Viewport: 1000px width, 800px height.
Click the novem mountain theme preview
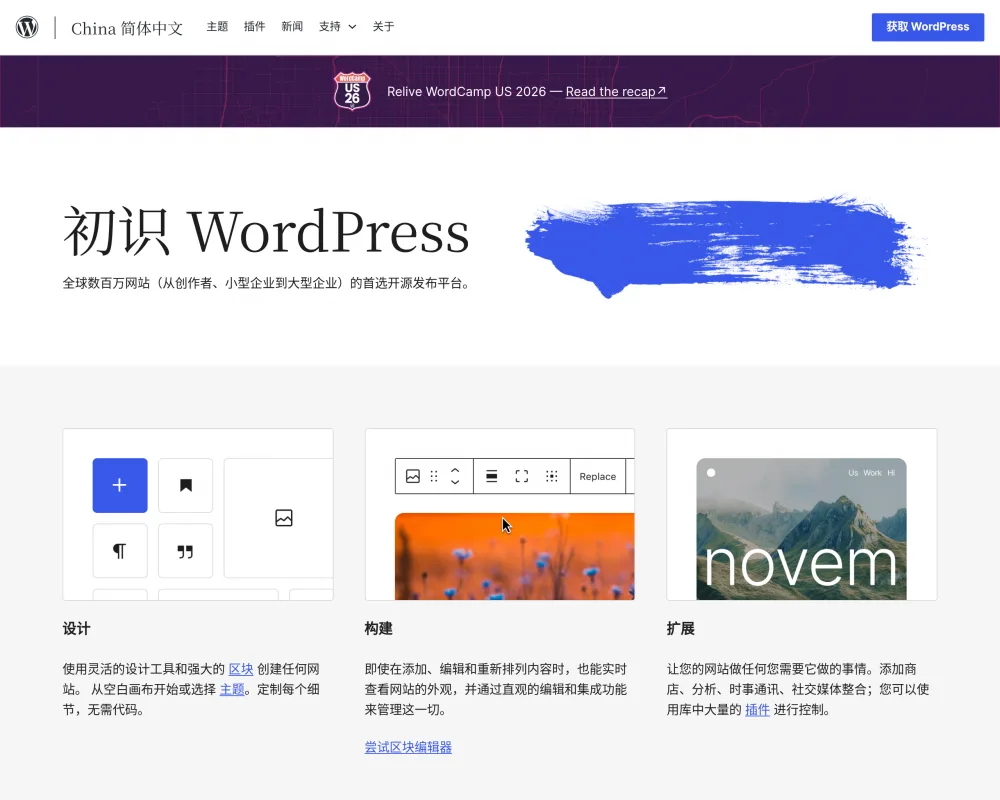[801, 529]
